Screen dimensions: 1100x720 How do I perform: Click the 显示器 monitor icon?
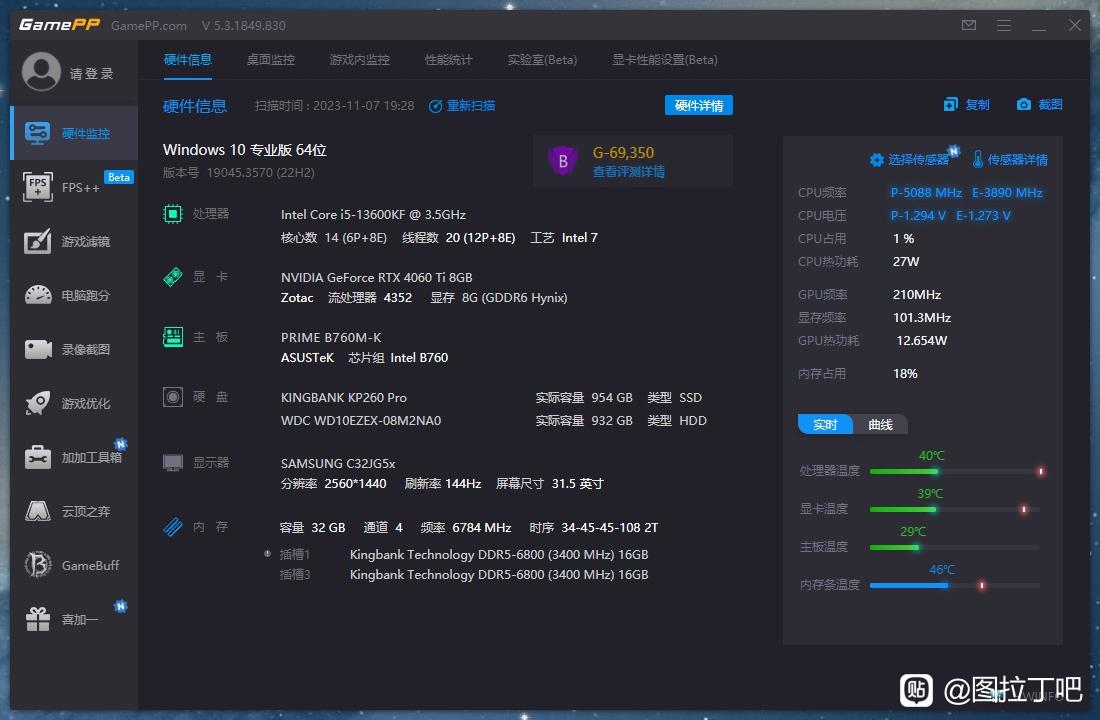173,462
